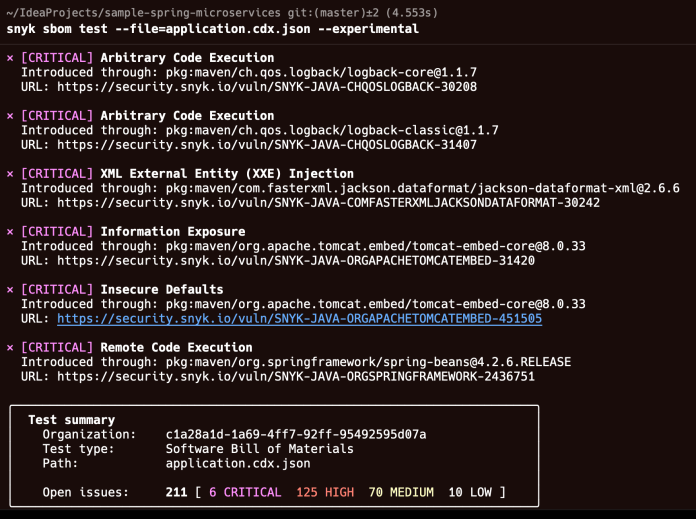
Task: Click the × marker beside logback-classic Arbitrary Code Execution
Action: point(11,116)
